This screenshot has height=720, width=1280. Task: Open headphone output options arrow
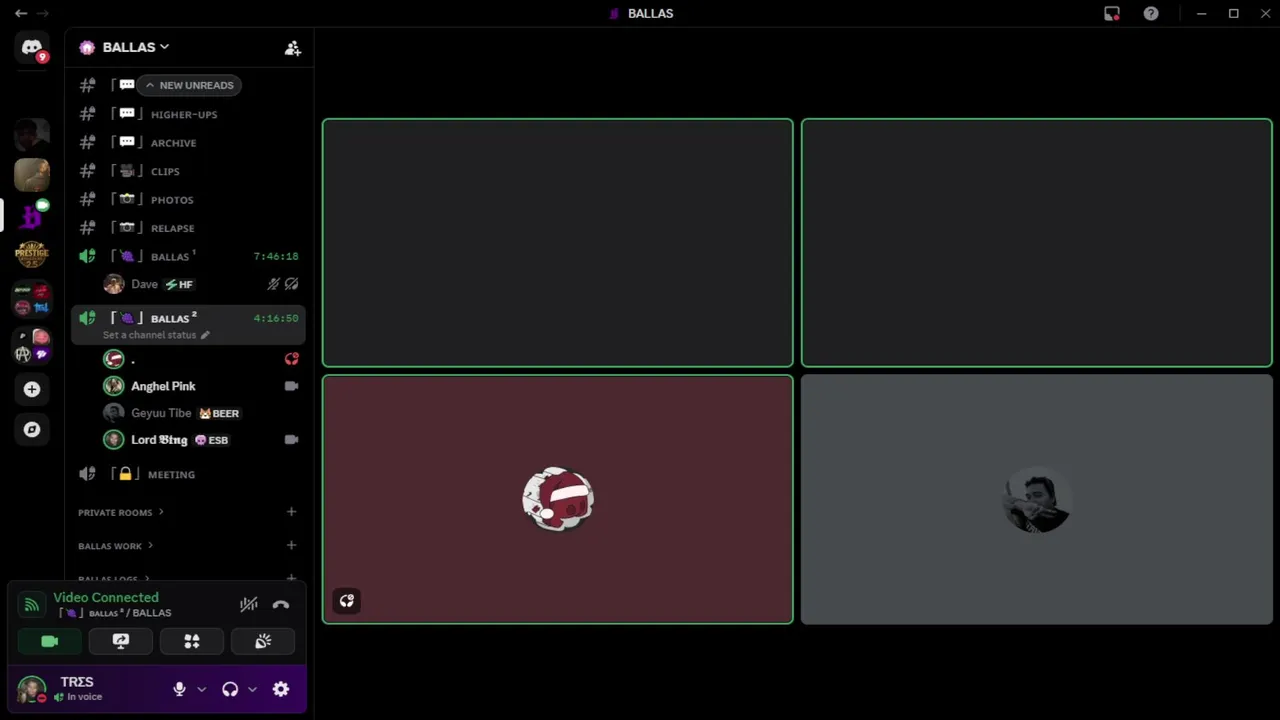pos(252,689)
